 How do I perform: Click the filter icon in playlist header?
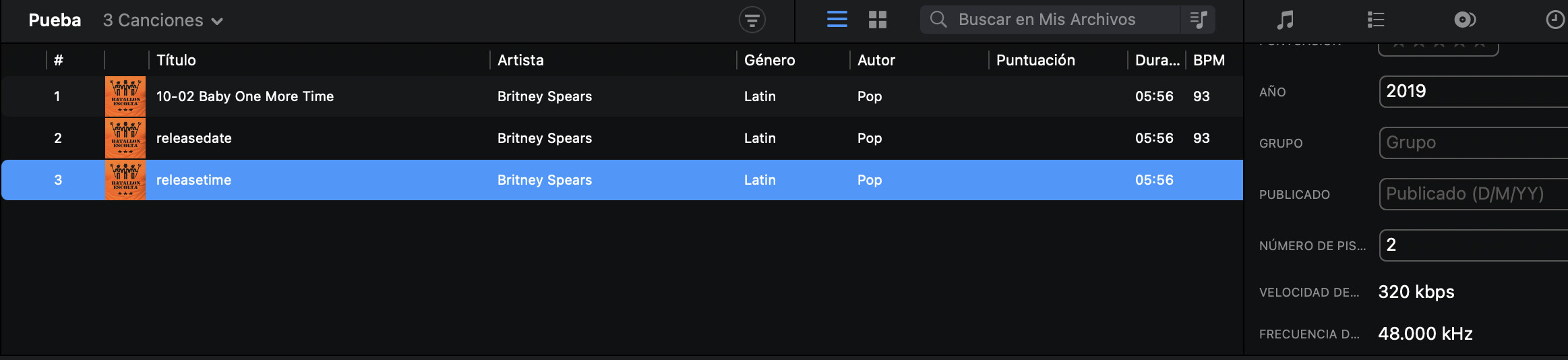point(752,20)
